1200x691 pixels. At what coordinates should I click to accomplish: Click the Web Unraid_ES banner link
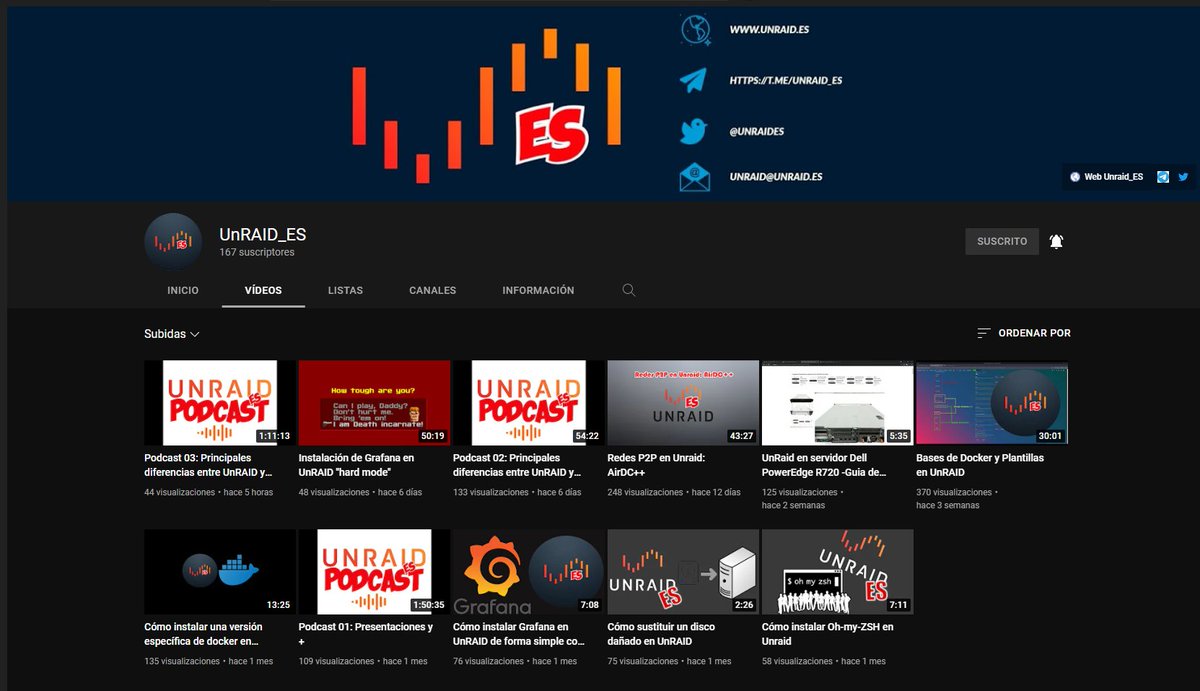(1107, 177)
